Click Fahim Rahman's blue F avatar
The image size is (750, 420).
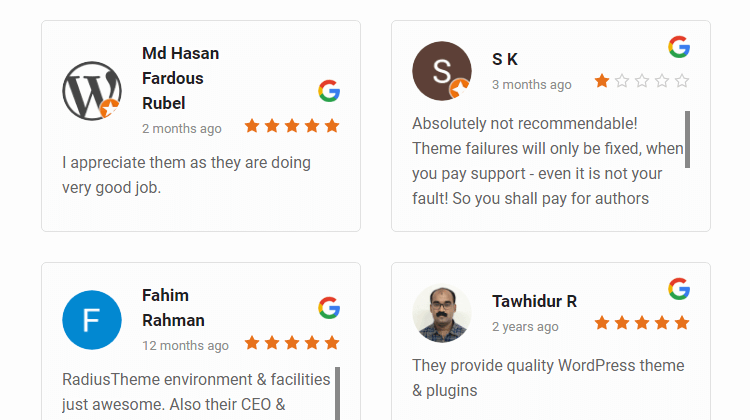coord(92,321)
